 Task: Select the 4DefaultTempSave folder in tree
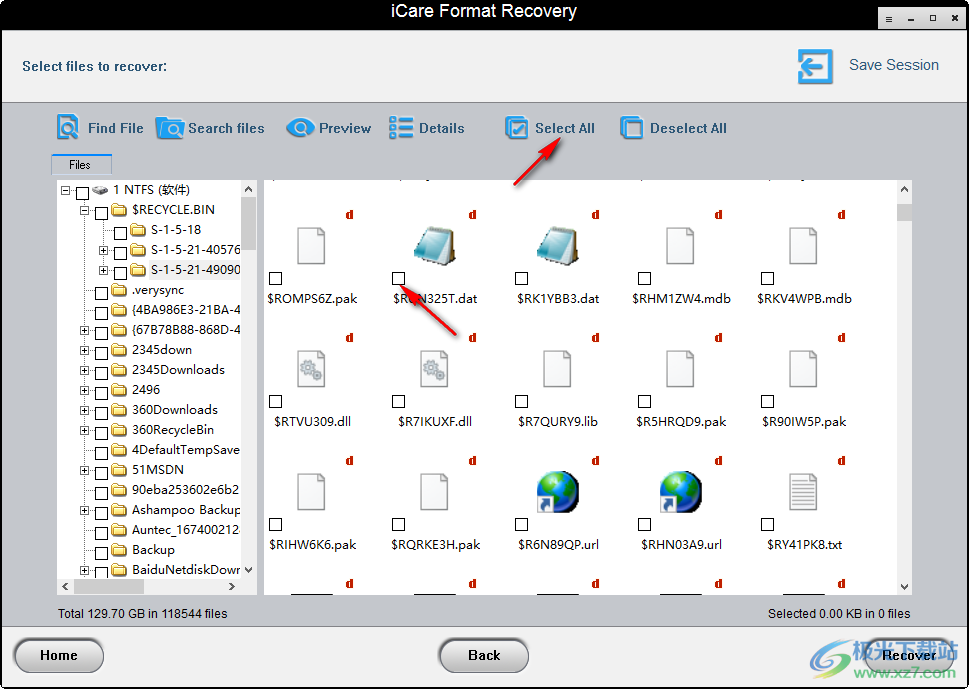point(185,450)
